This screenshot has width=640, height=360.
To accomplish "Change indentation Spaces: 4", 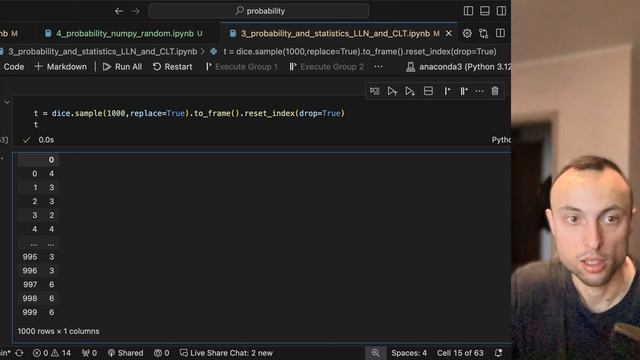I will click(409, 353).
